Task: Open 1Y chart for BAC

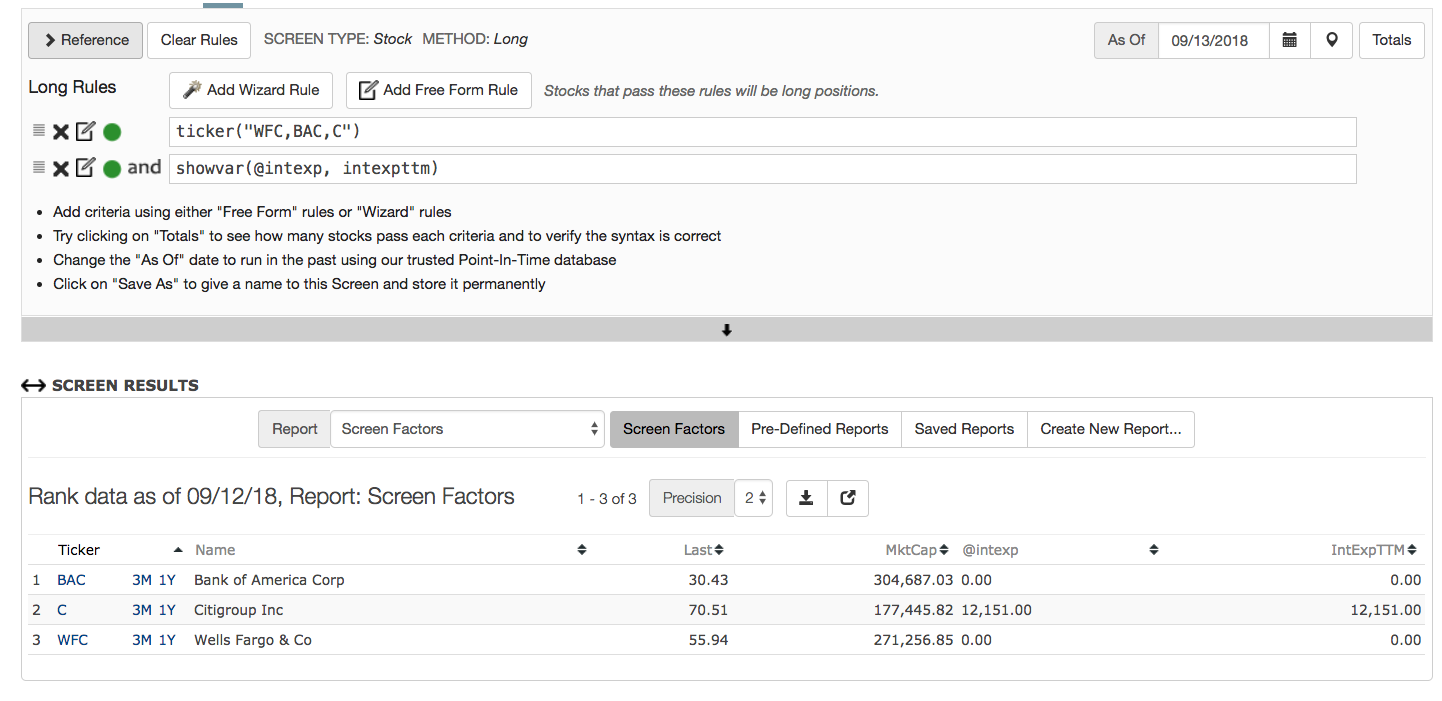Action: tap(167, 580)
